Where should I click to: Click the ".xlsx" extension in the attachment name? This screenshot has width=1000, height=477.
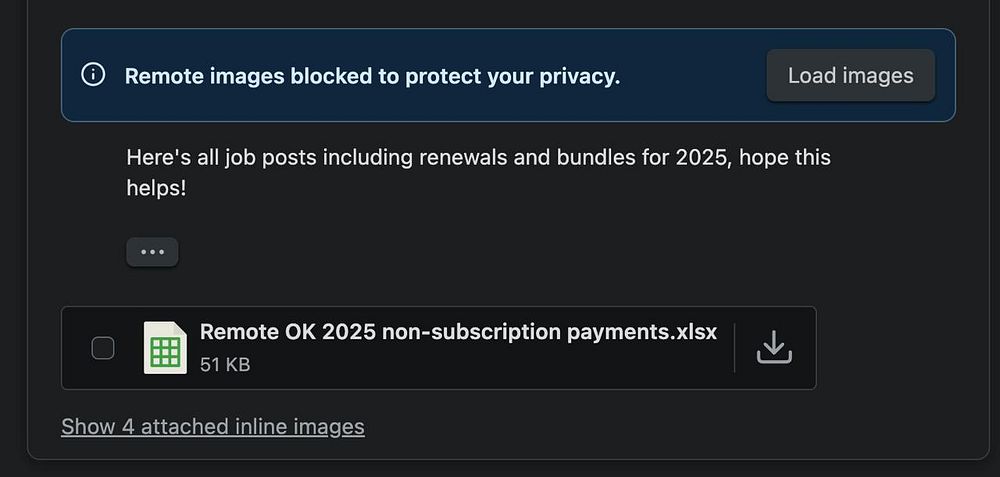coord(695,332)
